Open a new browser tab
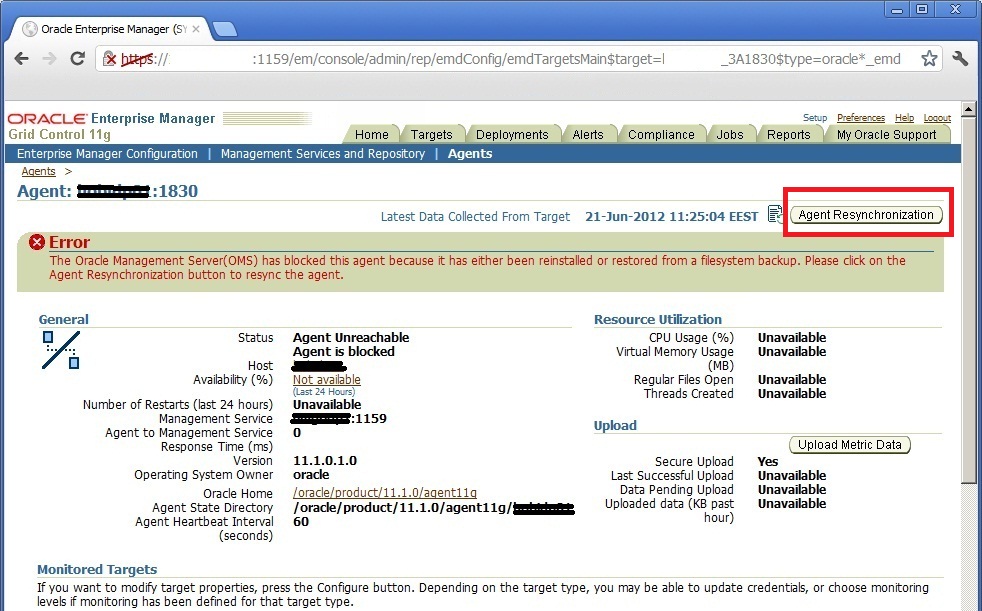Image resolution: width=982 pixels, height=611 pixels. coord(224,29)
